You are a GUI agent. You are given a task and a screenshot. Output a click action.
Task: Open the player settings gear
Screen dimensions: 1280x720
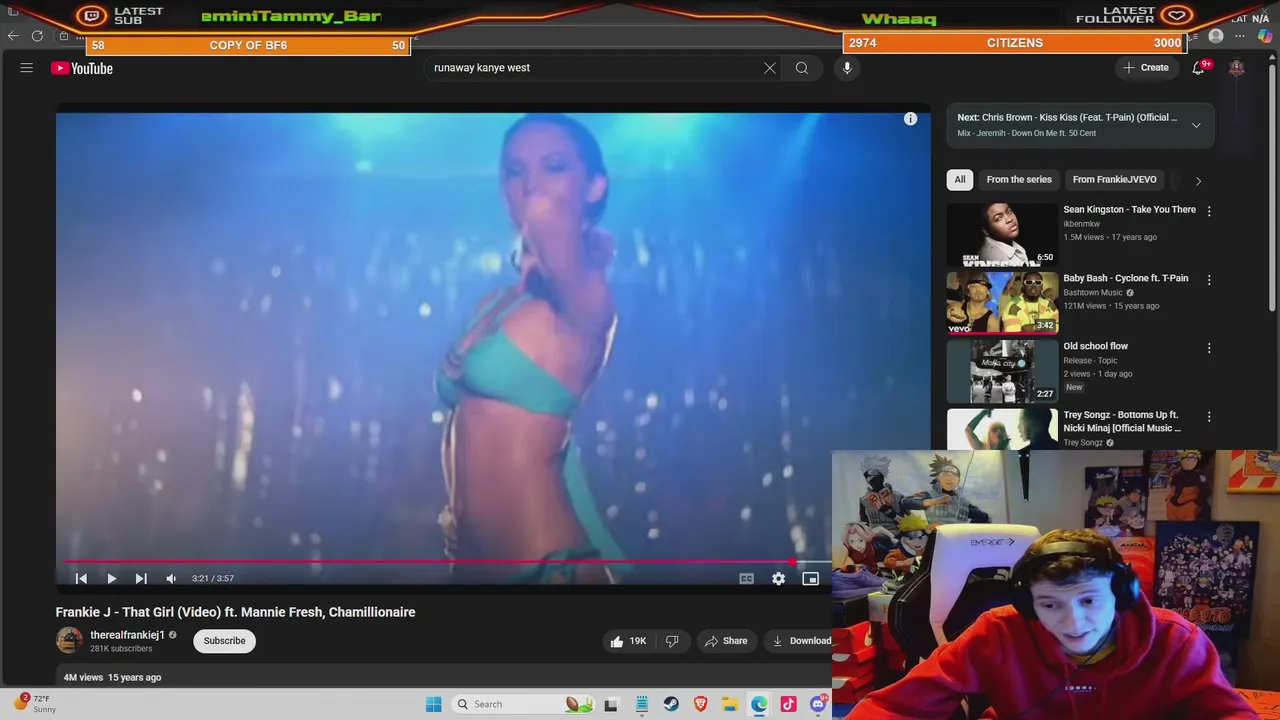click(778, 578)
